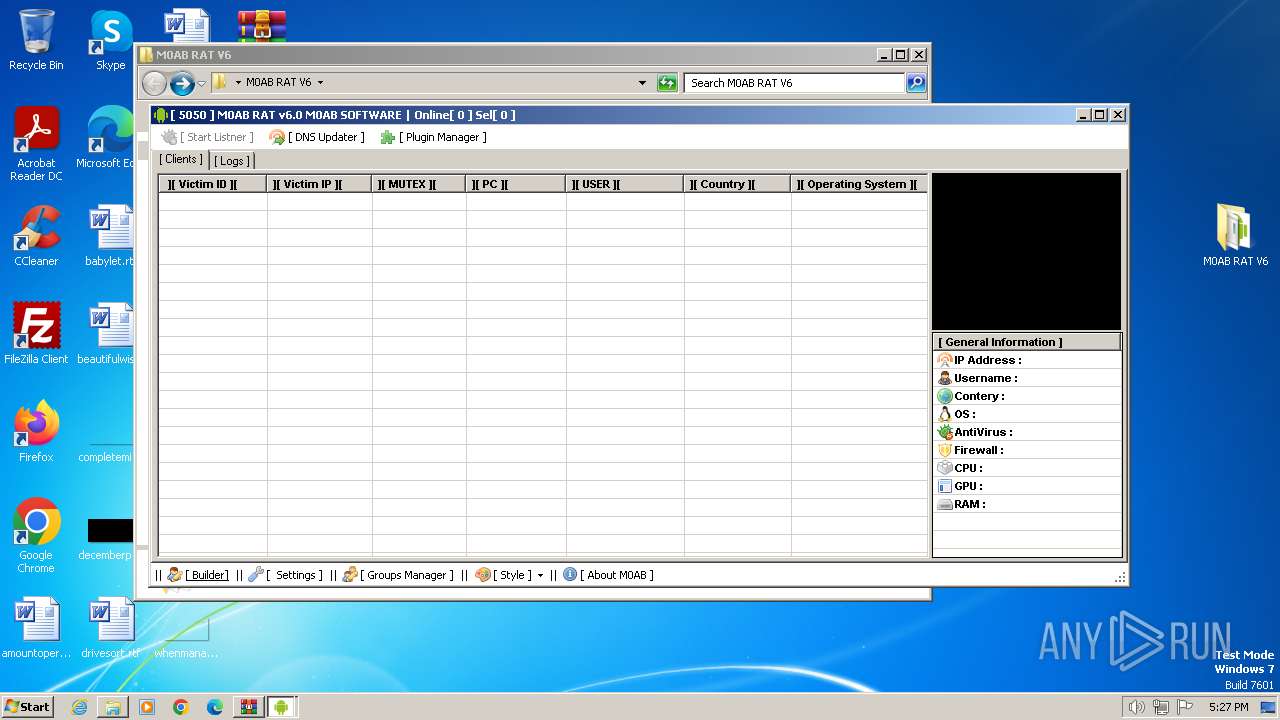The height and width of the screenshot is (720, 1280).
Task: Select the AntiVirus info row
Action: [1027, 432]
